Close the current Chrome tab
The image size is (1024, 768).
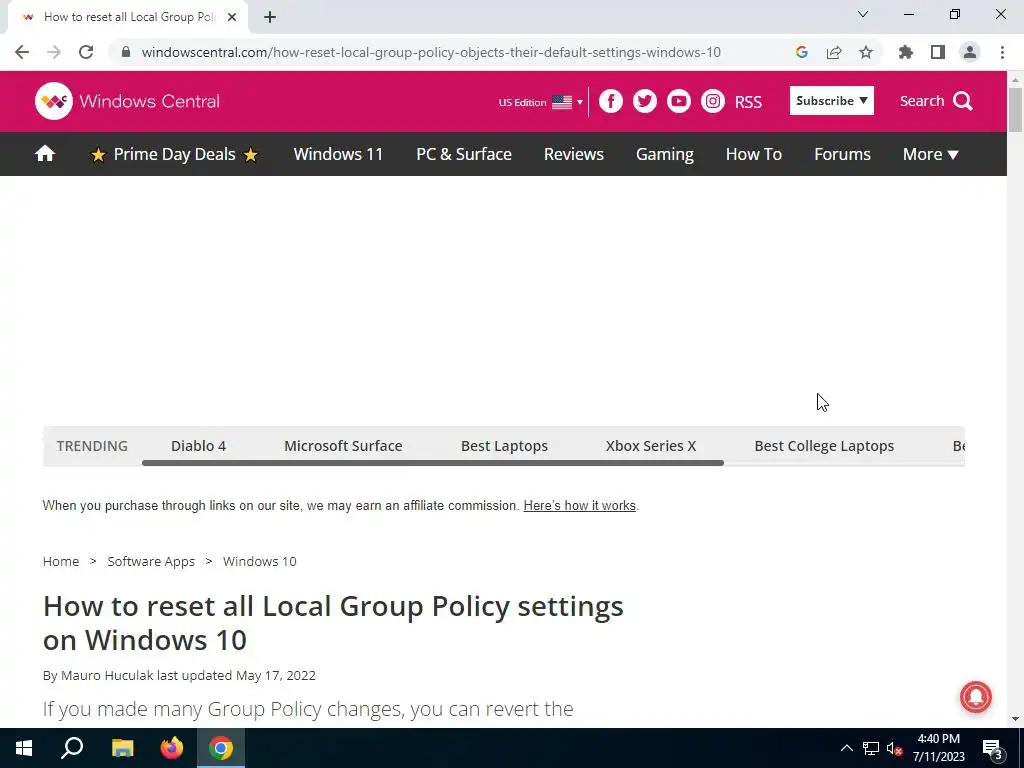tap(232, 17)
